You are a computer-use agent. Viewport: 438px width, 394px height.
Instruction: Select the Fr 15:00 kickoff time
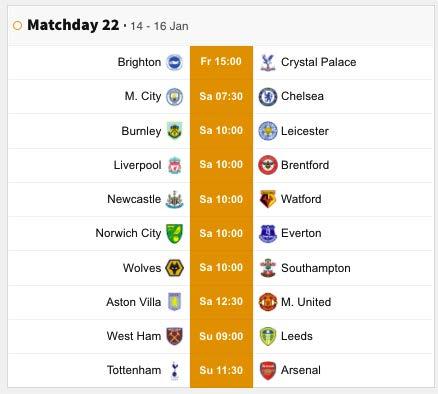pyautogui.click(x=221, y=62)
